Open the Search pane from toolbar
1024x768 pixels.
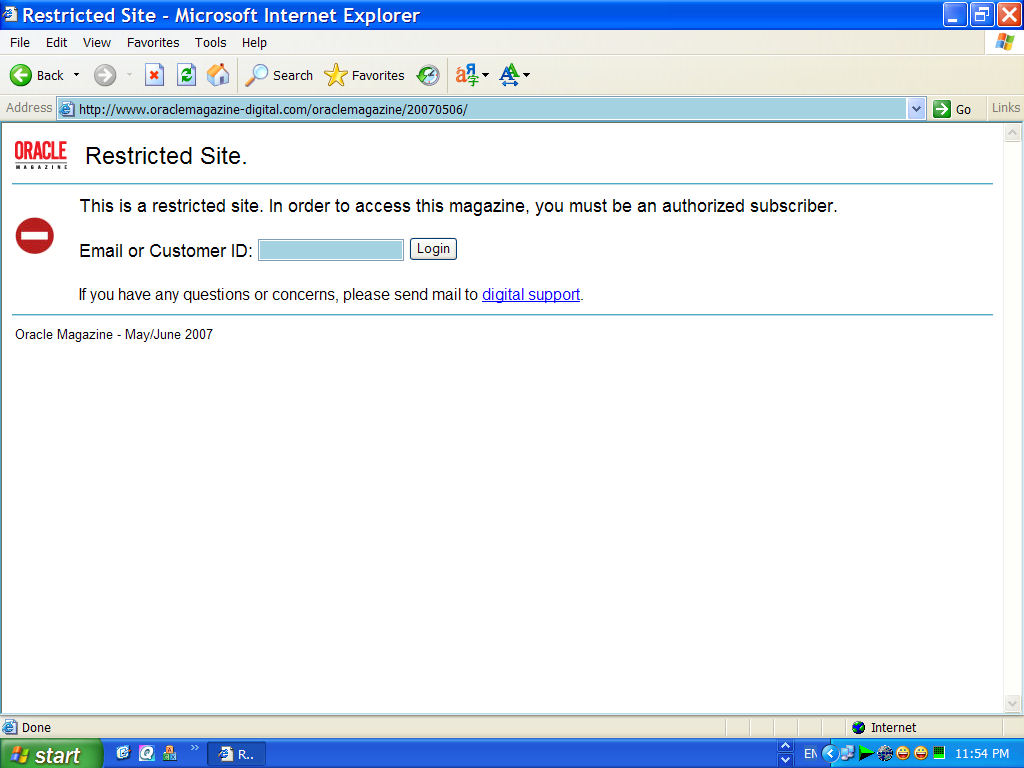tap(280, 75)
